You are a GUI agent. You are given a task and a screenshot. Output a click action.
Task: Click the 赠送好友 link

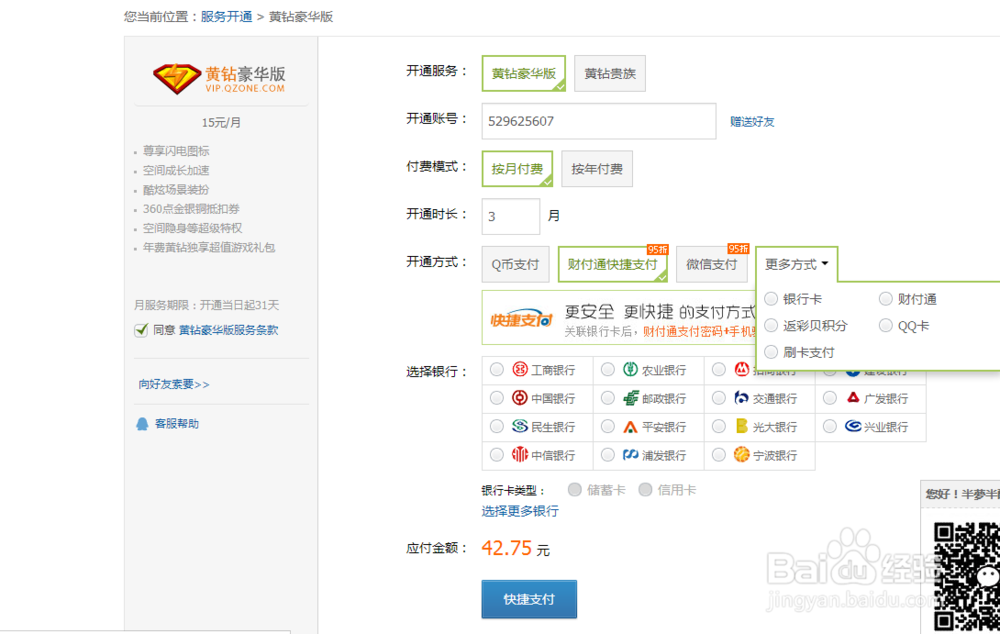click(752, 121)
